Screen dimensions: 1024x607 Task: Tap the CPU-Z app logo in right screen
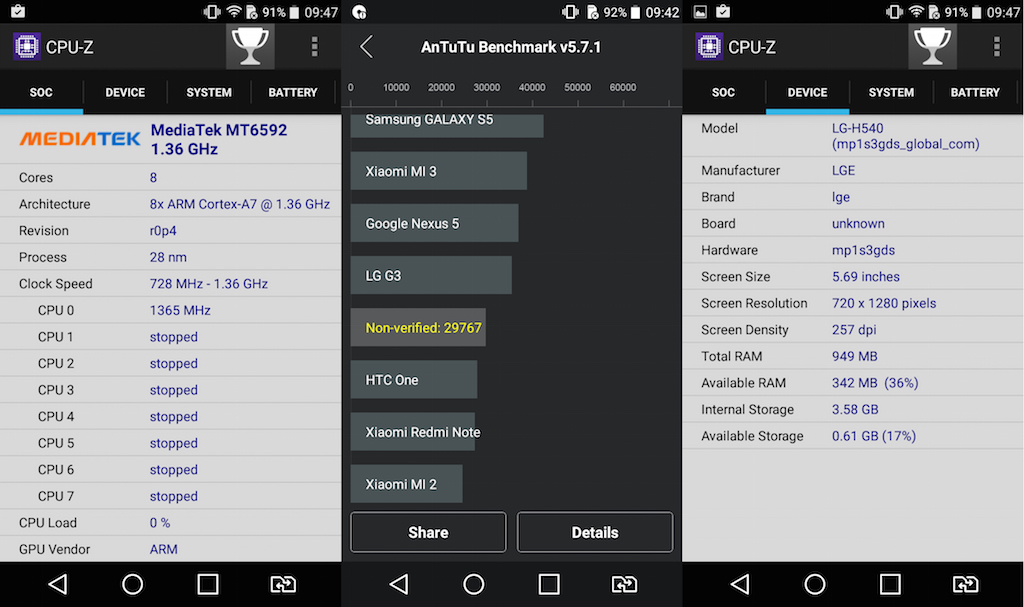pos(709,46)
